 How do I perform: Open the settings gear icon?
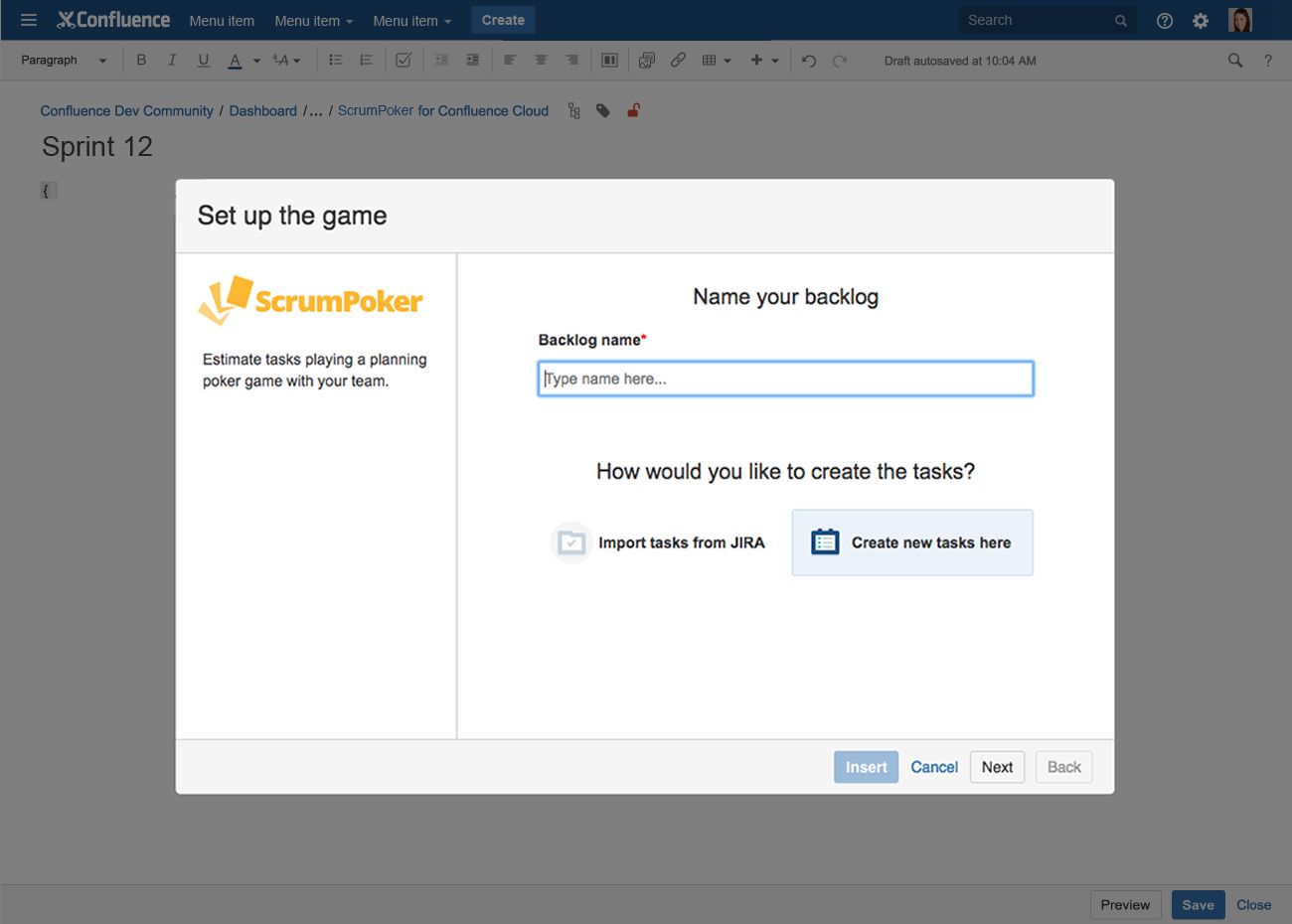pos(1201,21)
